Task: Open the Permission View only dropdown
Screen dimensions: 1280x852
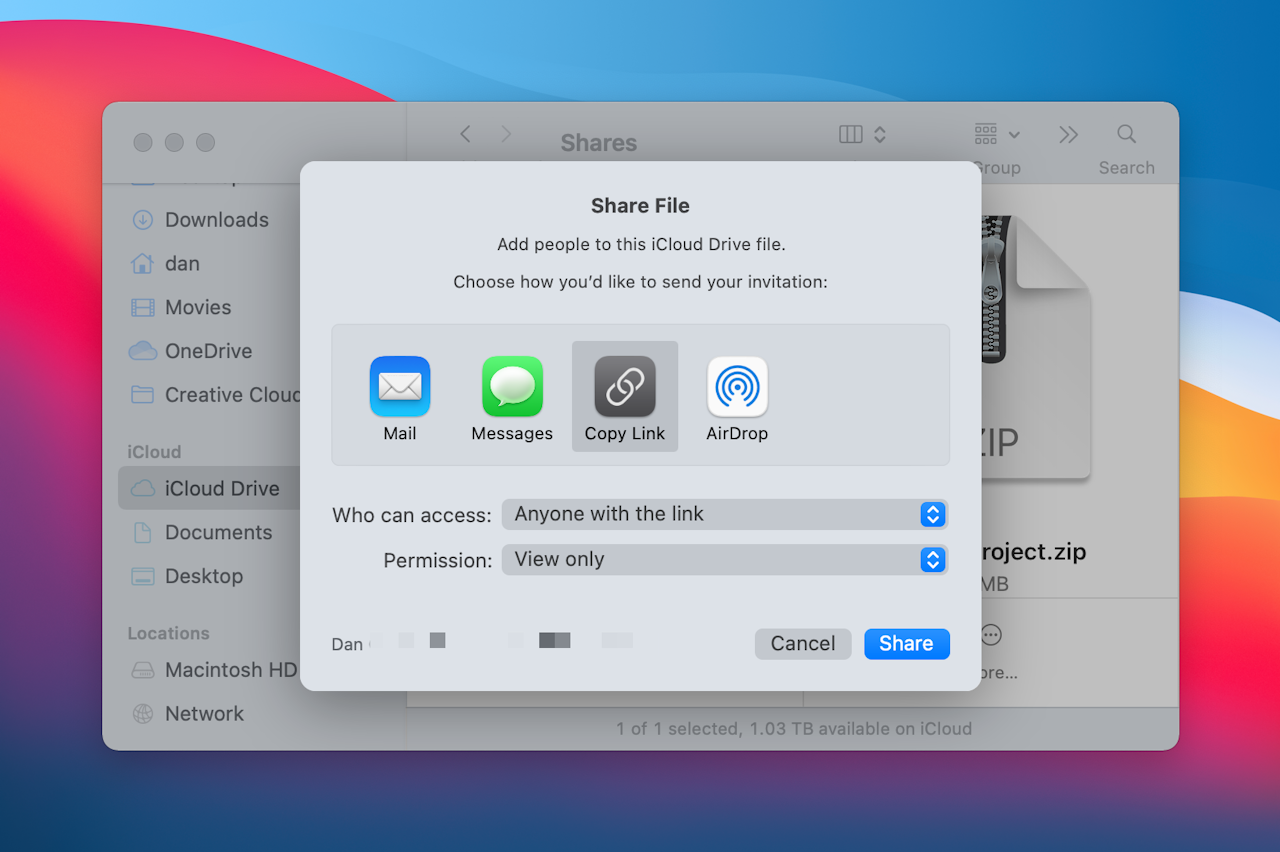Action: tap(725, 560)
